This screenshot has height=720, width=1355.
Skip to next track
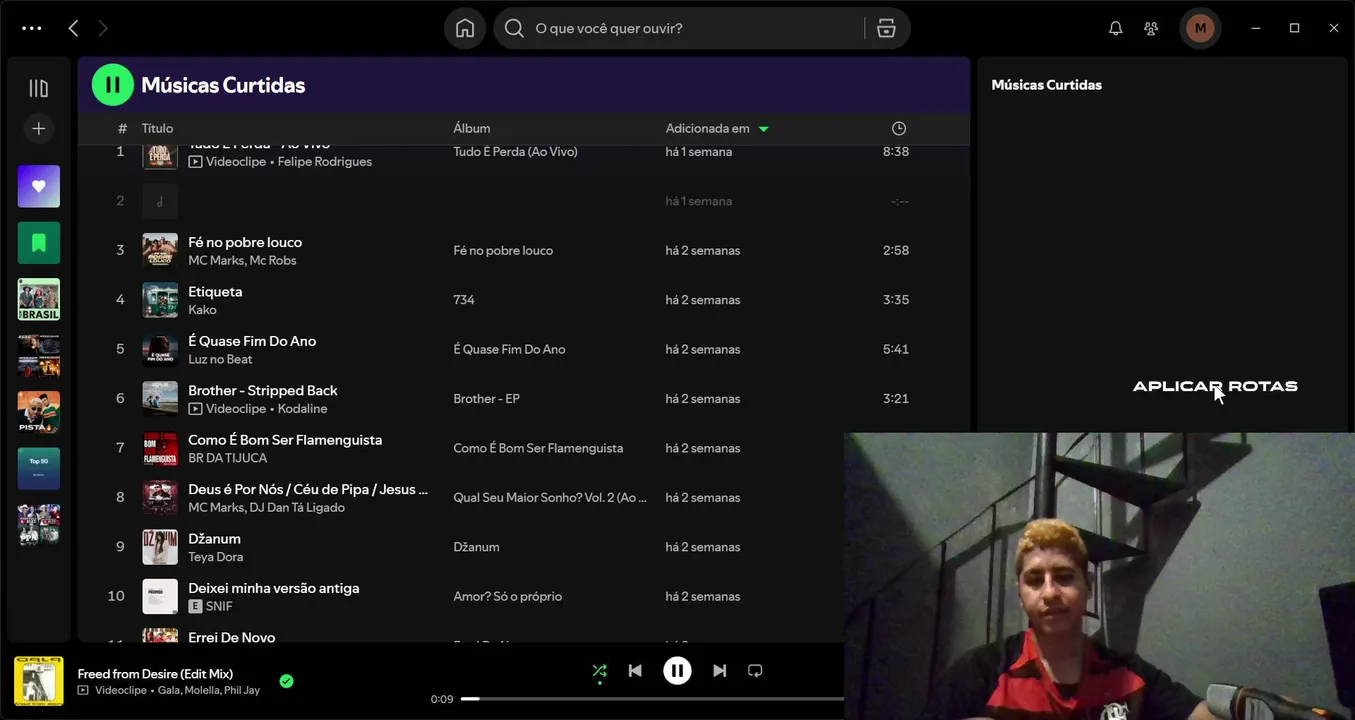click(719, 671)
